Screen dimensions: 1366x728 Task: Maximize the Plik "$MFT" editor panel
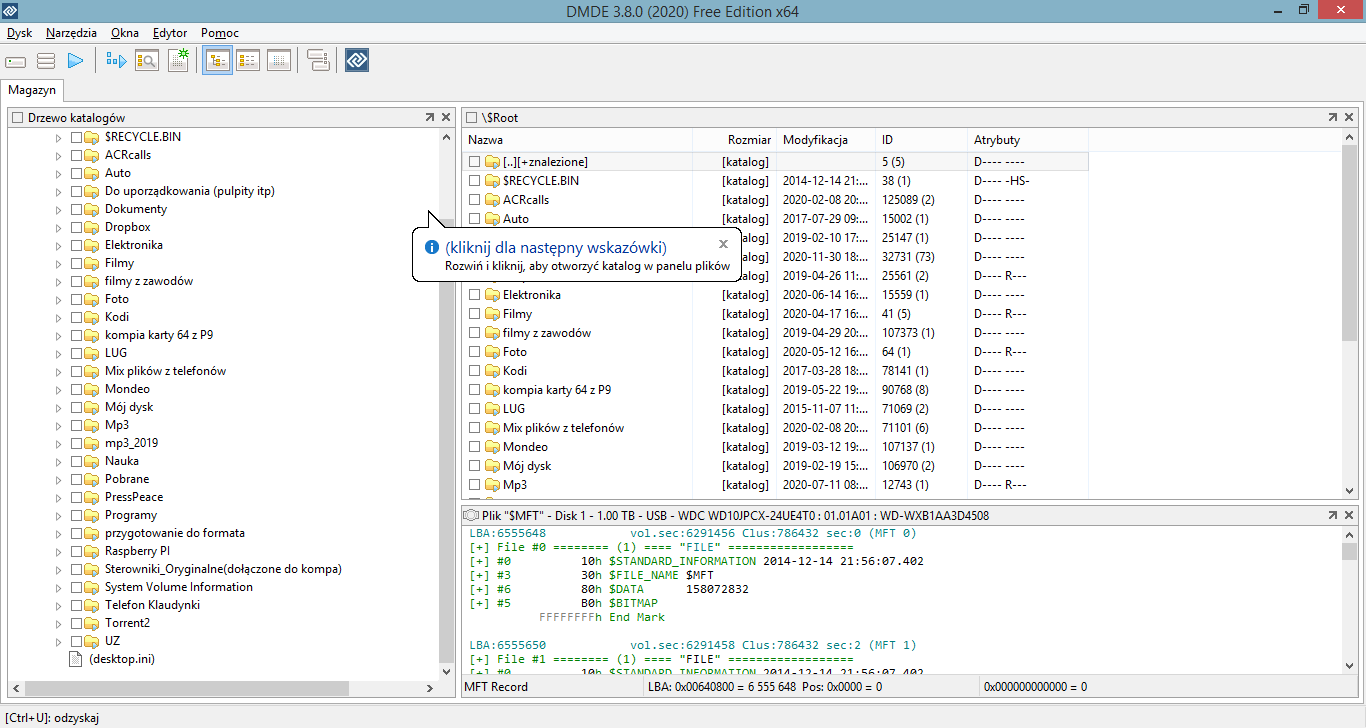click(x=1333, y=515)
